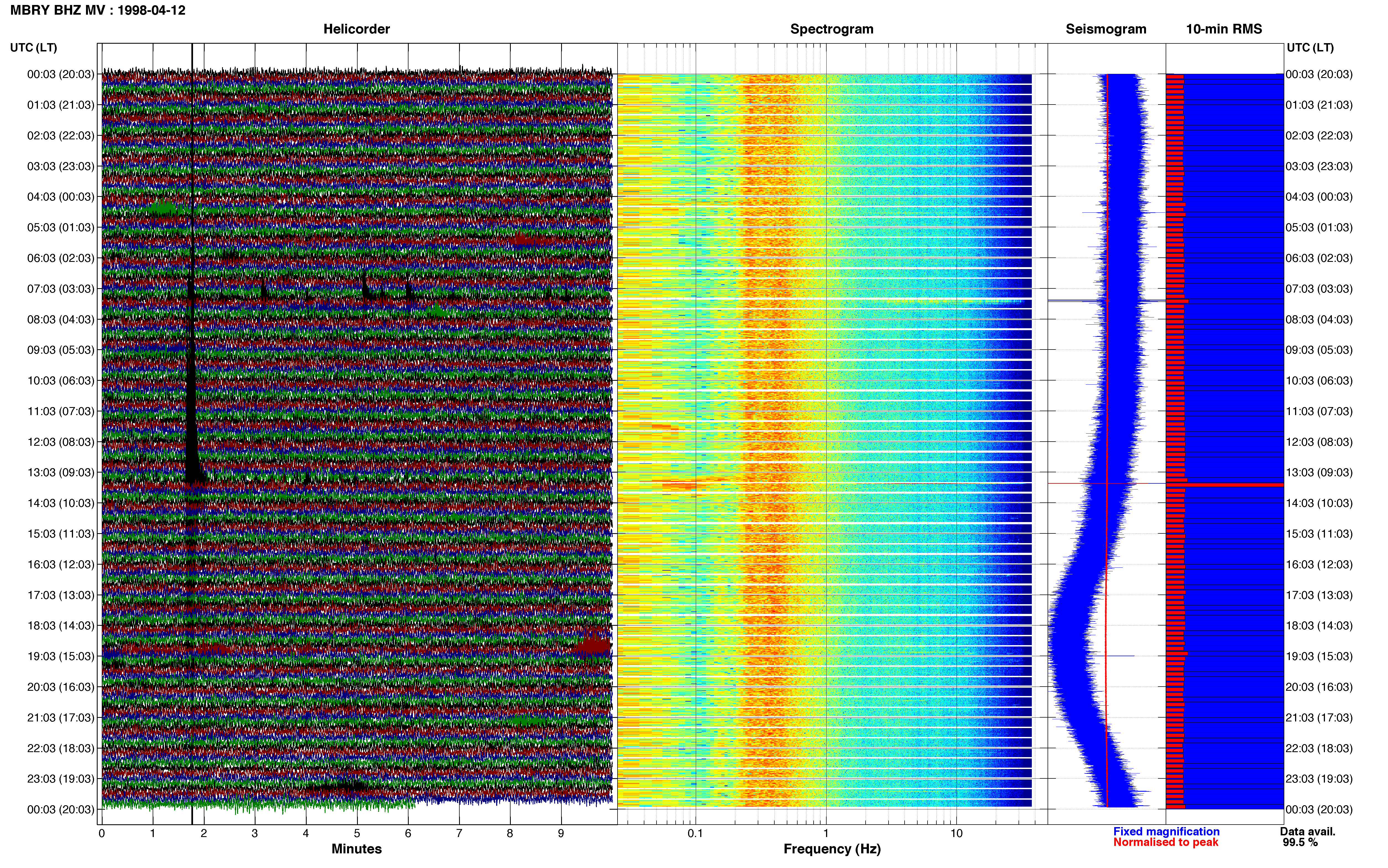The width and height of the screenshot is (1388, 868).
Task: Select the 'Seismogram' panel heading
Action: [x=1106, y=29]
